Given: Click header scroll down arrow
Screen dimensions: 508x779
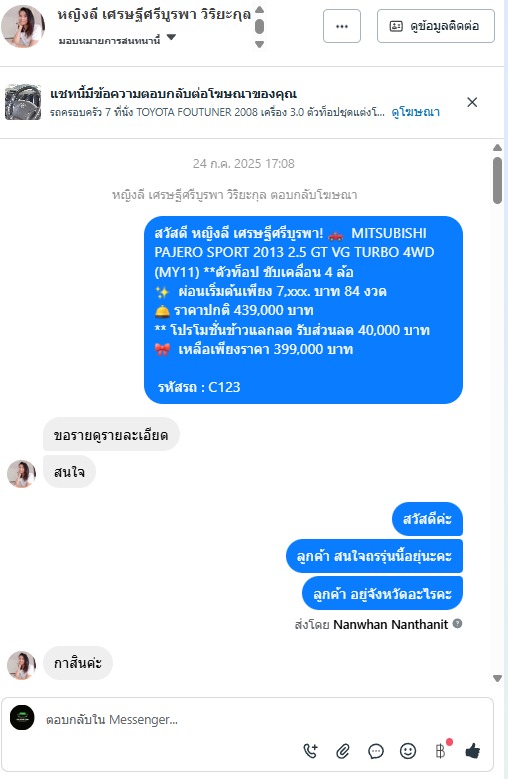Looking at the screenshot, I should click(x=259, y=44).
